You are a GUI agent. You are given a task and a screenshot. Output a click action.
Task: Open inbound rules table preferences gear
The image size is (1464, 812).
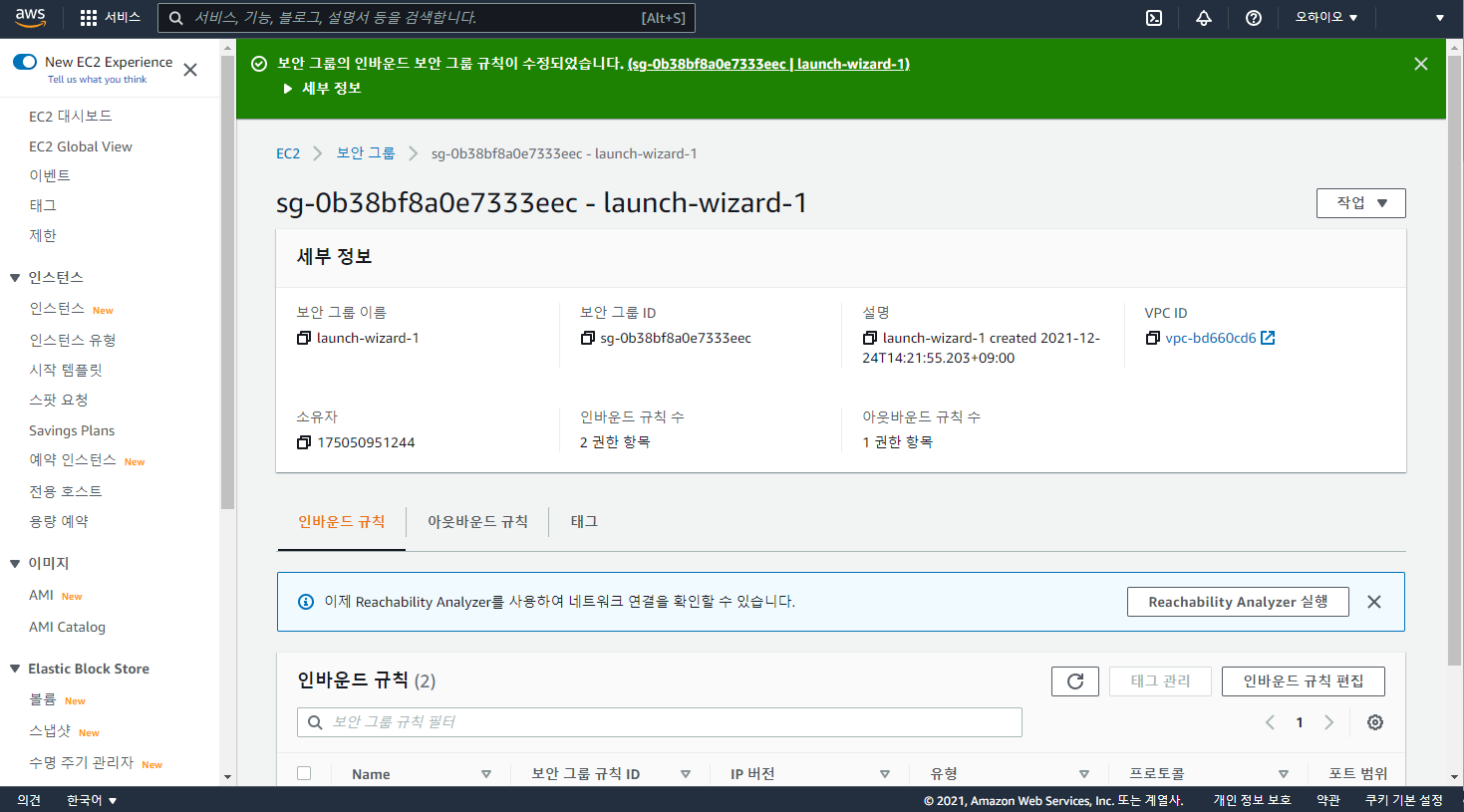coord(1375,722)
